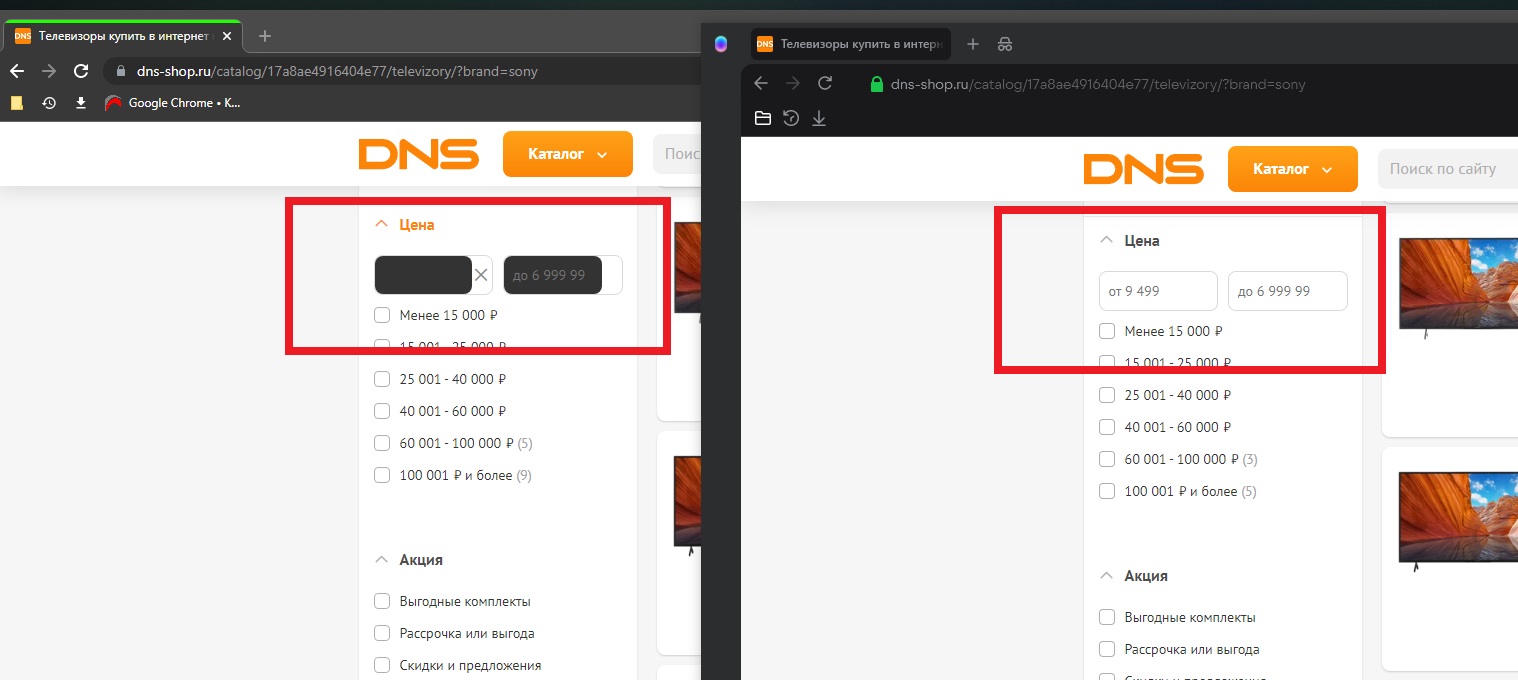The width and height of the screenshot is (1518, 680).
Task: Click the green padlock in Yandex Browser
Action: coord(877,84)
